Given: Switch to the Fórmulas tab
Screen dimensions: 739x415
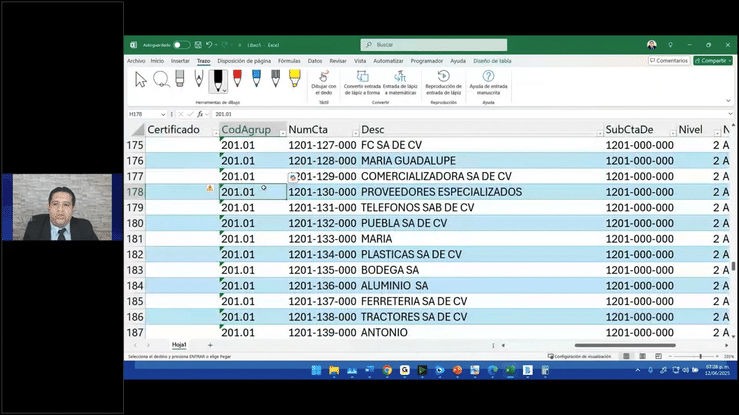Looking at the screenshot, I should 289,61.
